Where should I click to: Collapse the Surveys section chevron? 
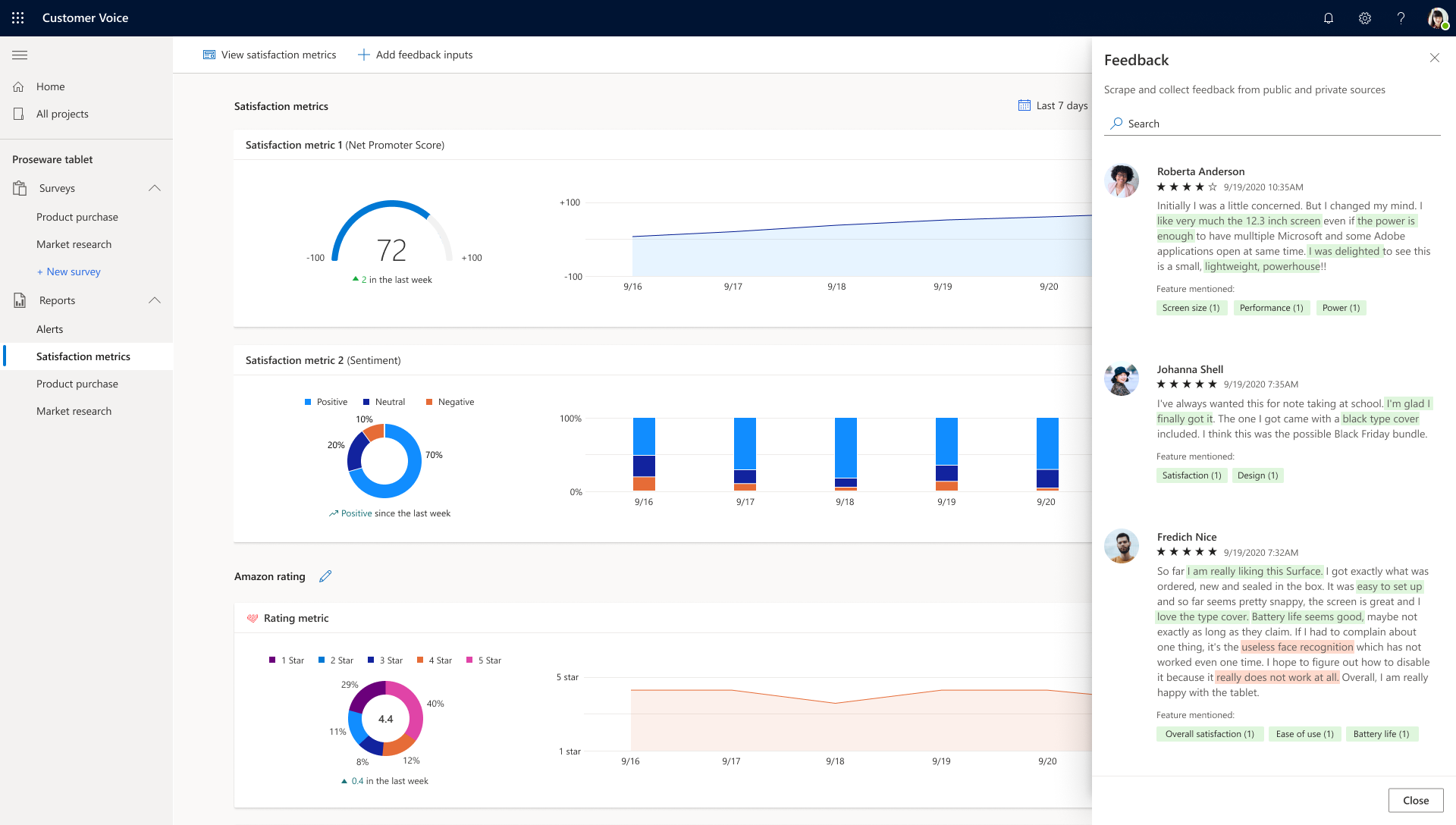click(155, 188)
